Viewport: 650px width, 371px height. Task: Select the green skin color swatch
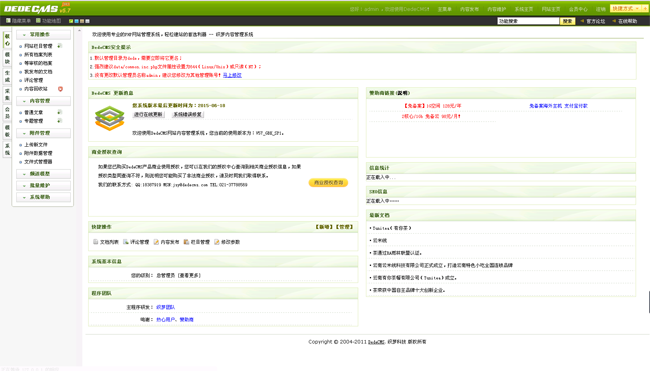[x=71, y=21]
